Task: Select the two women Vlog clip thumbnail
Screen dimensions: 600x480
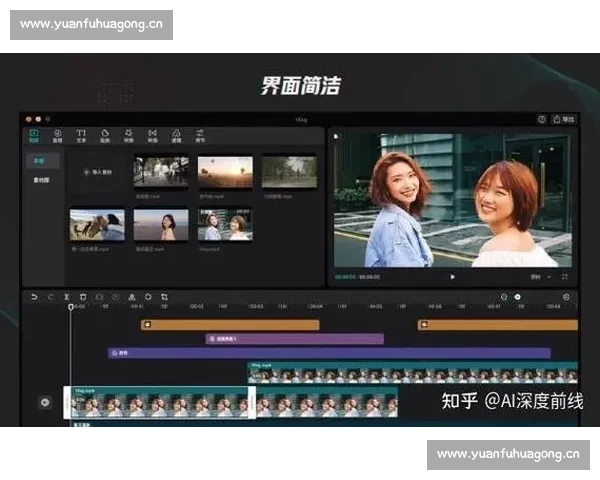Action: point(225,225)
